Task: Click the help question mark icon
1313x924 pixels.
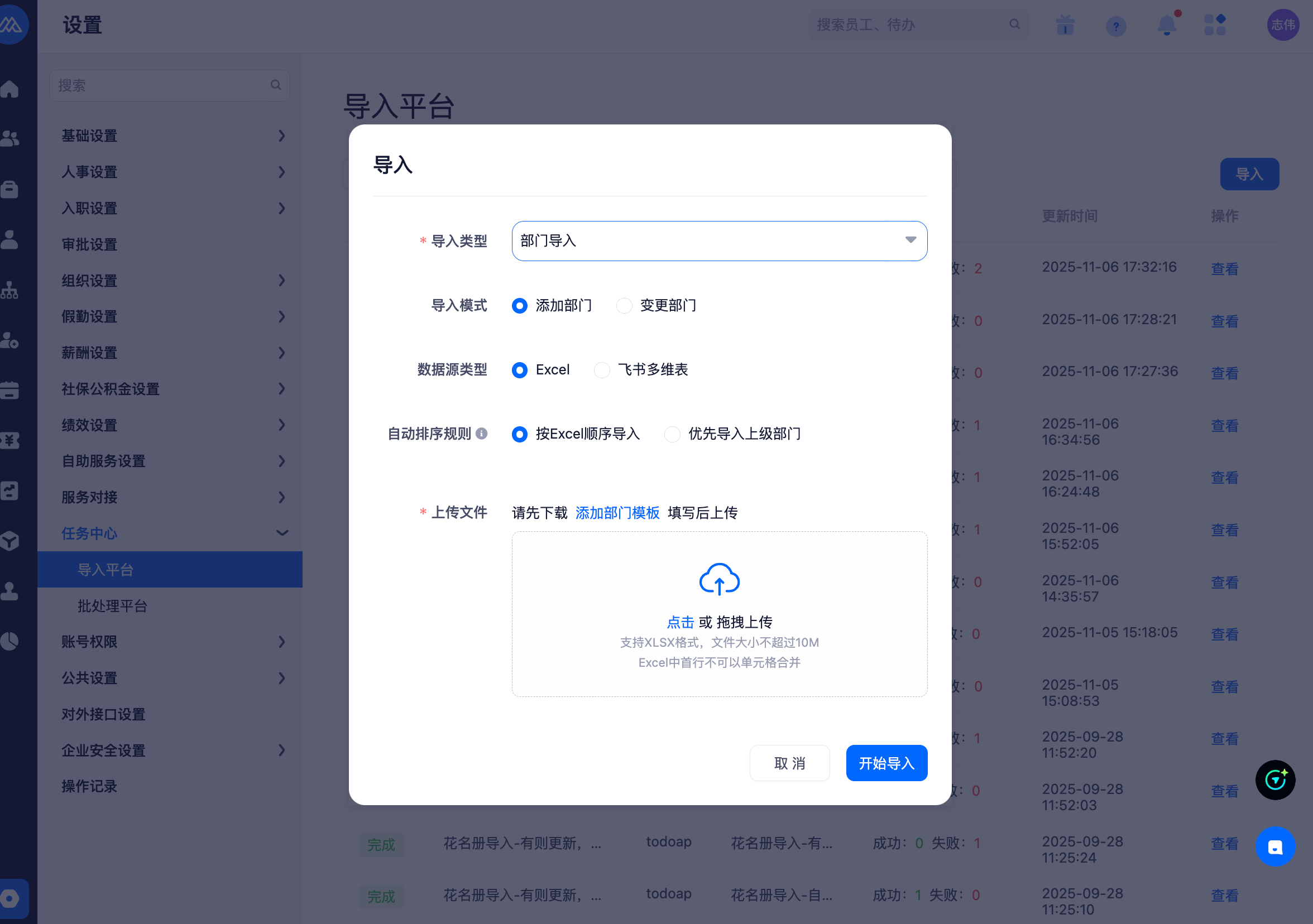Action: (1115, 26)
